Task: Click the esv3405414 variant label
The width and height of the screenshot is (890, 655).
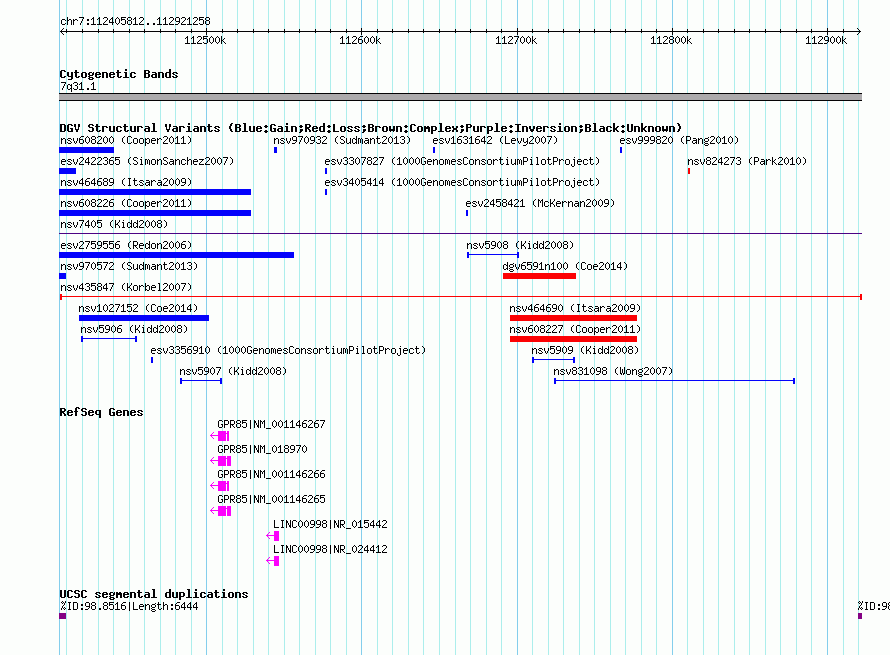Action: point(462,182)
